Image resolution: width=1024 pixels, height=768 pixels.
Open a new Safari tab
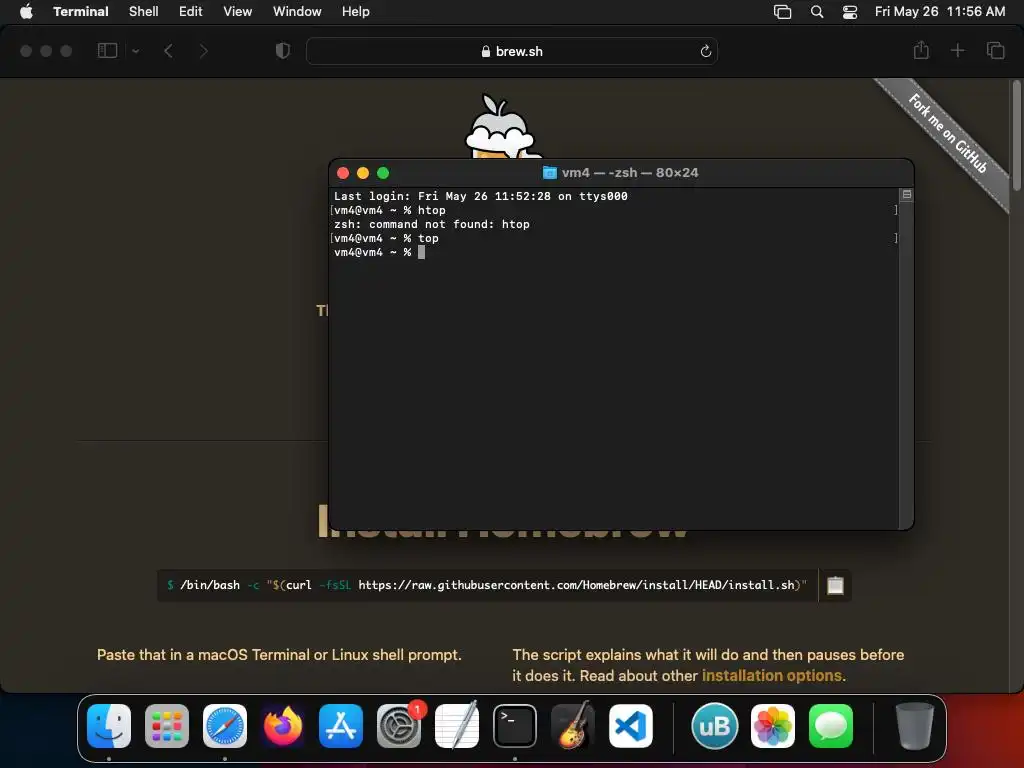click(957, 50)
